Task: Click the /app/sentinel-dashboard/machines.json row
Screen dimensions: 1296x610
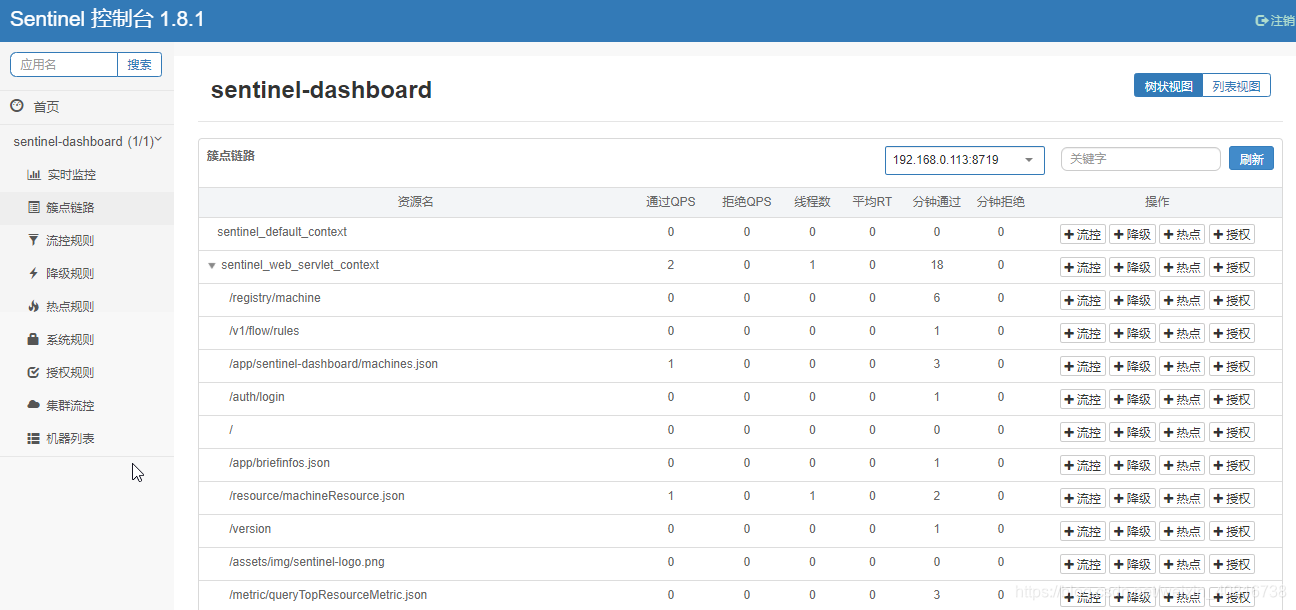Action: pos(740,366)
